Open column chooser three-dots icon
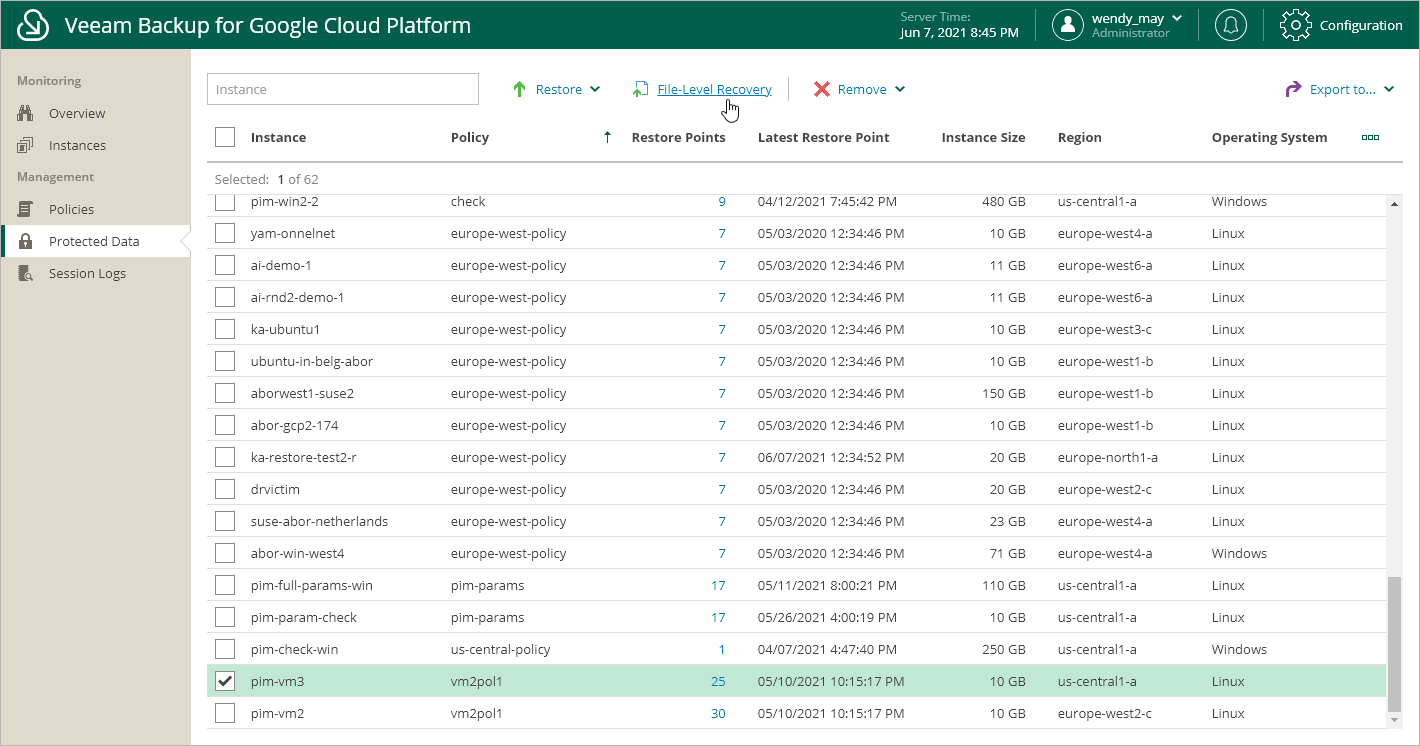 pyautogui.click(x=1370, y=137)
